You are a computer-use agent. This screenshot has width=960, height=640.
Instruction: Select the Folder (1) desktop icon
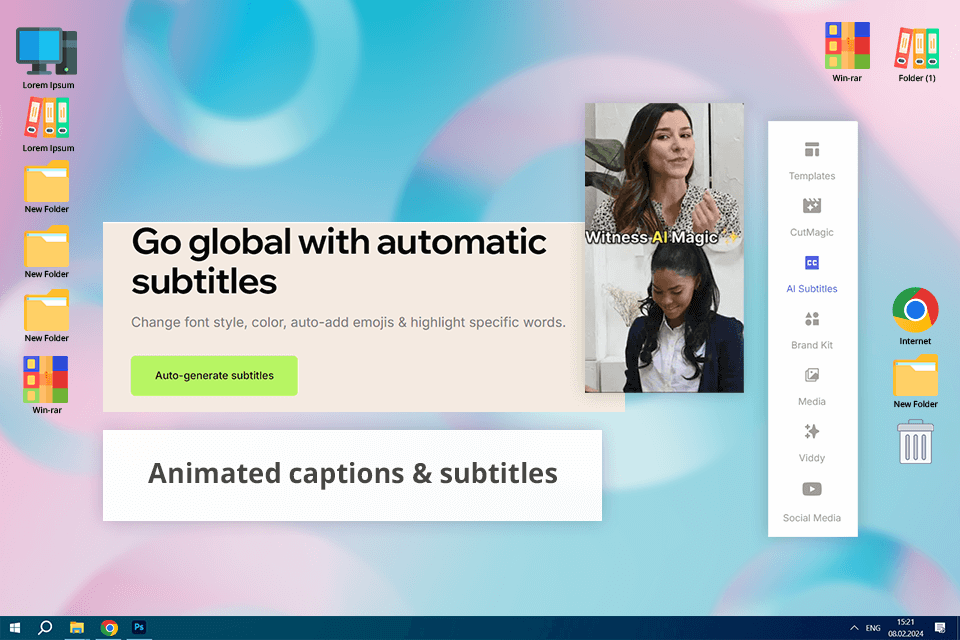click(x=917, y=48)
